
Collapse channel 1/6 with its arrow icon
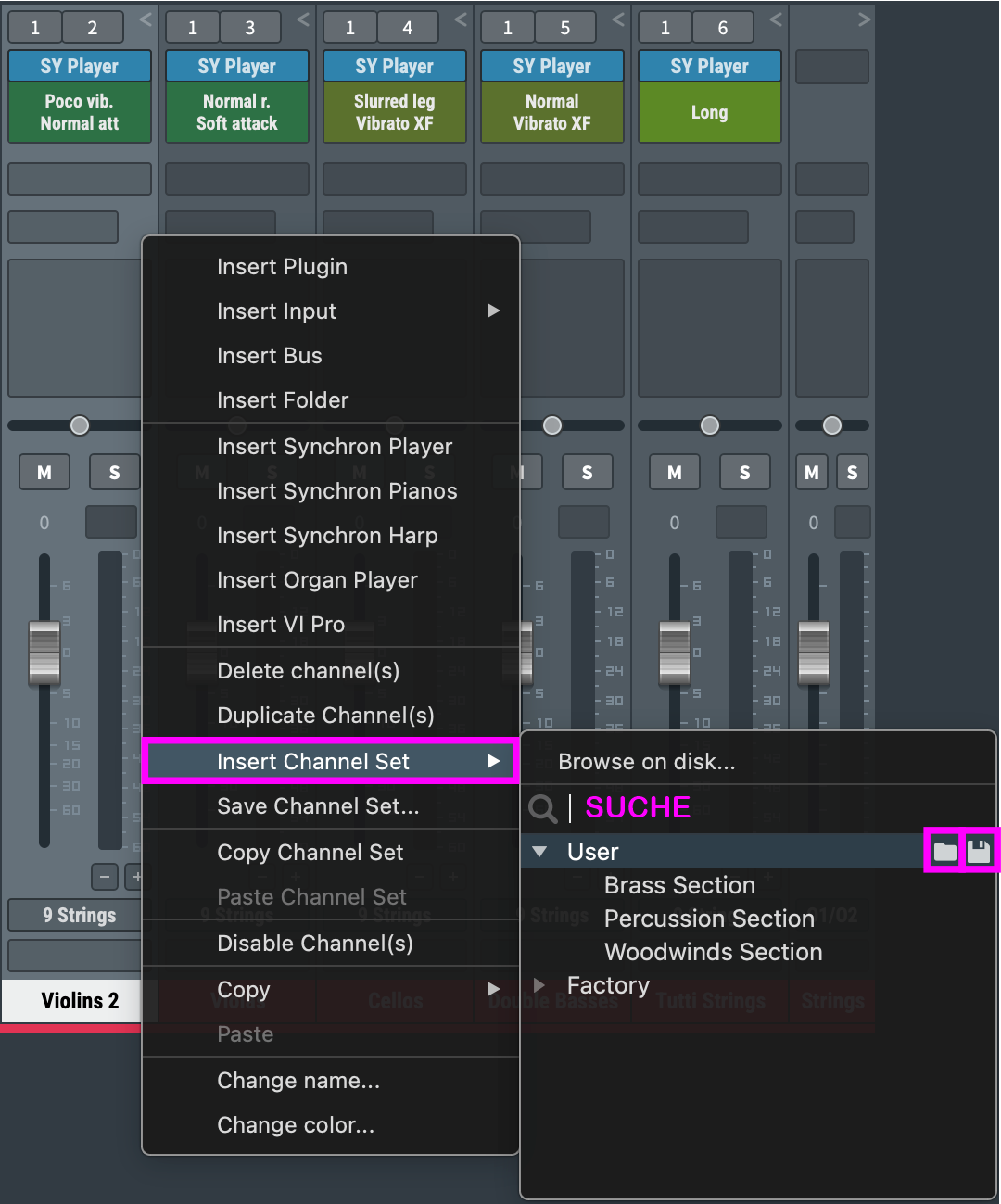point(776,19)
